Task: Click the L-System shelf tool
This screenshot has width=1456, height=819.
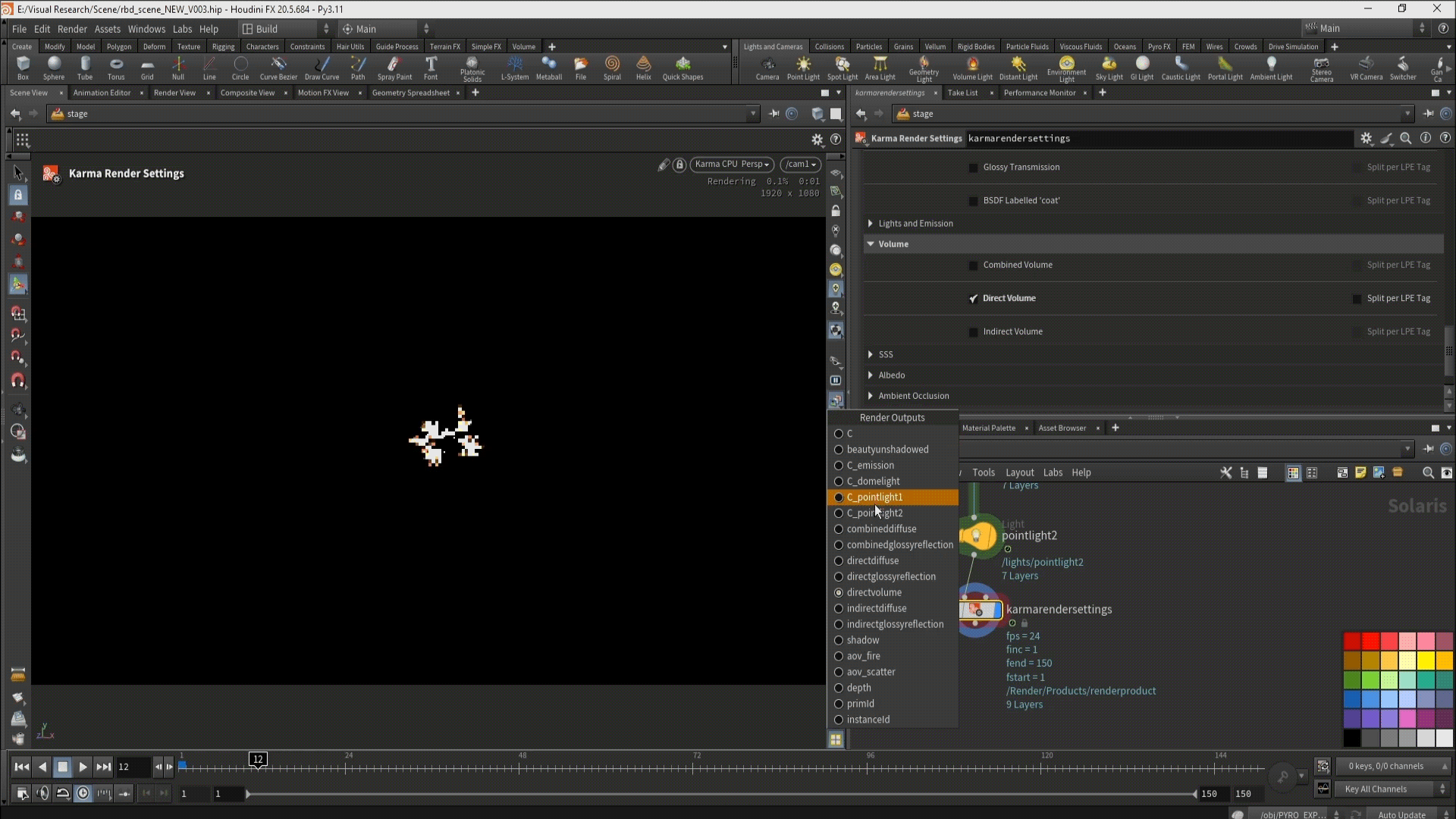Action: 515,67
